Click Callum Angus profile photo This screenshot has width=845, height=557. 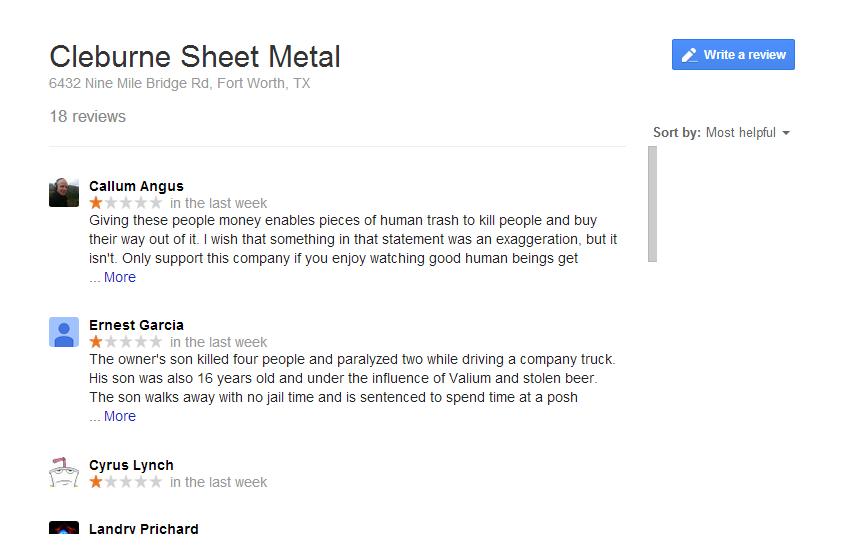64,192
